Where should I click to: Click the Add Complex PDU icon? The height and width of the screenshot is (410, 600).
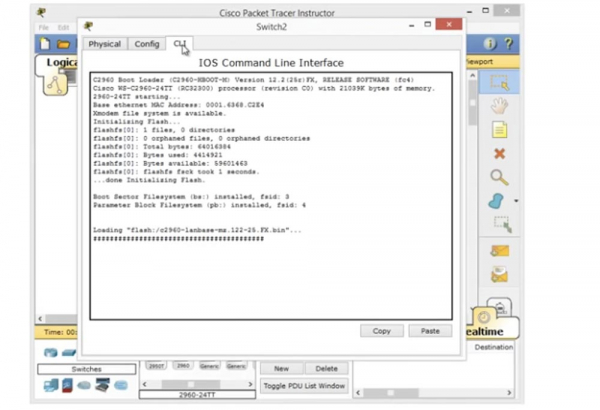tap(500, 273)
